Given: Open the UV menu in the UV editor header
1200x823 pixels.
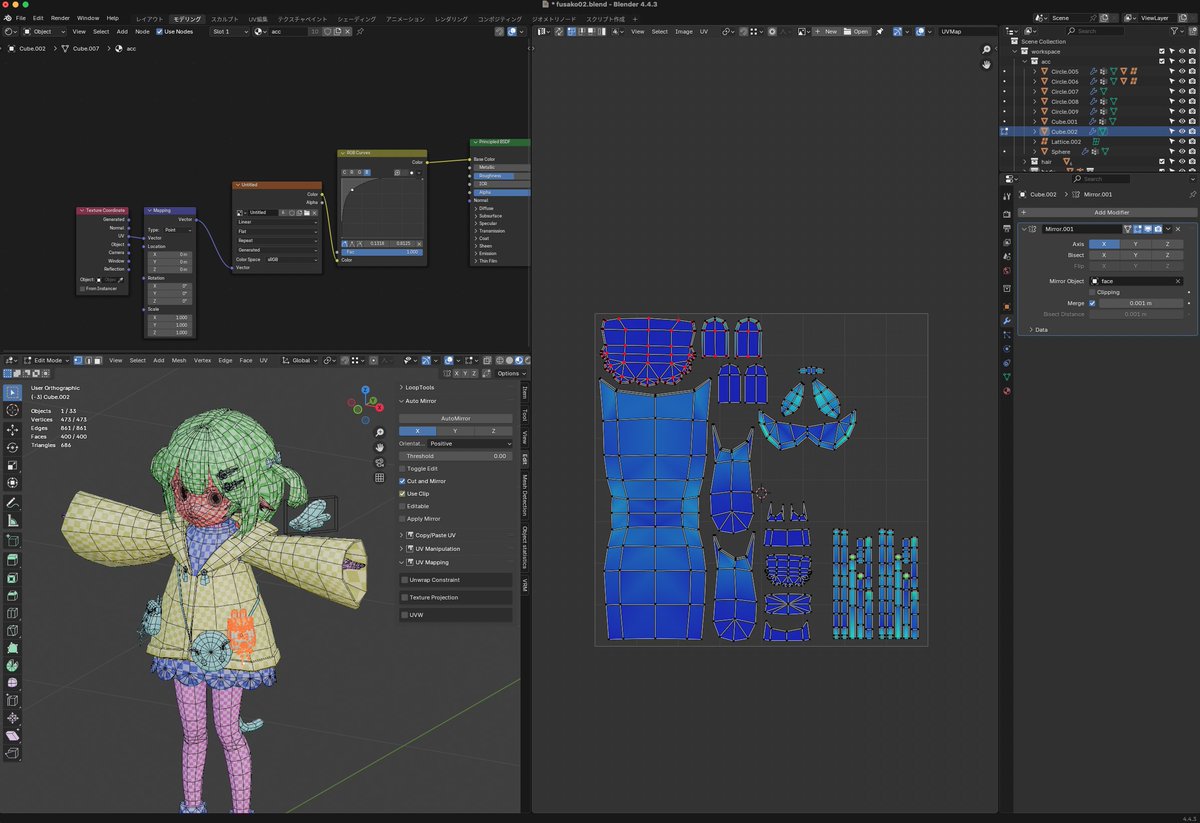Looking at the screenshot, I should (704, 31).
